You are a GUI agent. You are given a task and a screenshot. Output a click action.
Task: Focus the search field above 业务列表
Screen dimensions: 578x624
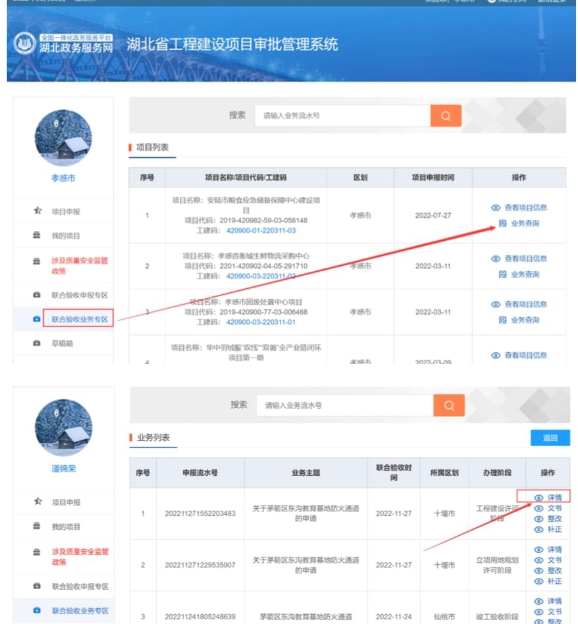point(345,405)
